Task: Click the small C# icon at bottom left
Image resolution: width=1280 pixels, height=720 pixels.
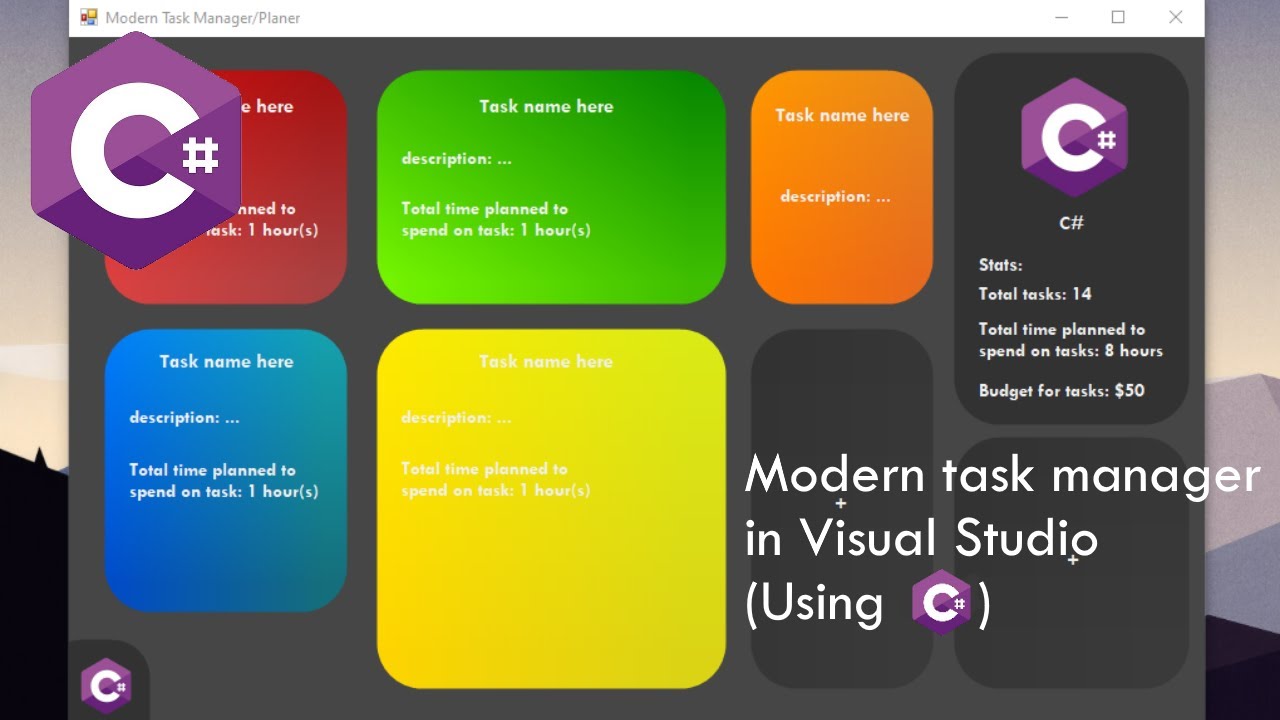Action: coord(106,686)
